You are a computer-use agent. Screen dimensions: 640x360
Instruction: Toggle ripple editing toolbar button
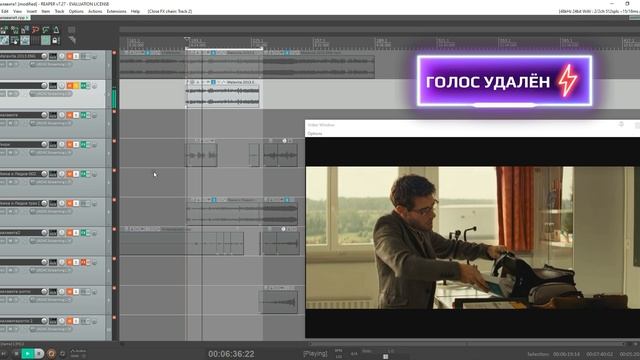pyautogui.click(x=15, y=40)
